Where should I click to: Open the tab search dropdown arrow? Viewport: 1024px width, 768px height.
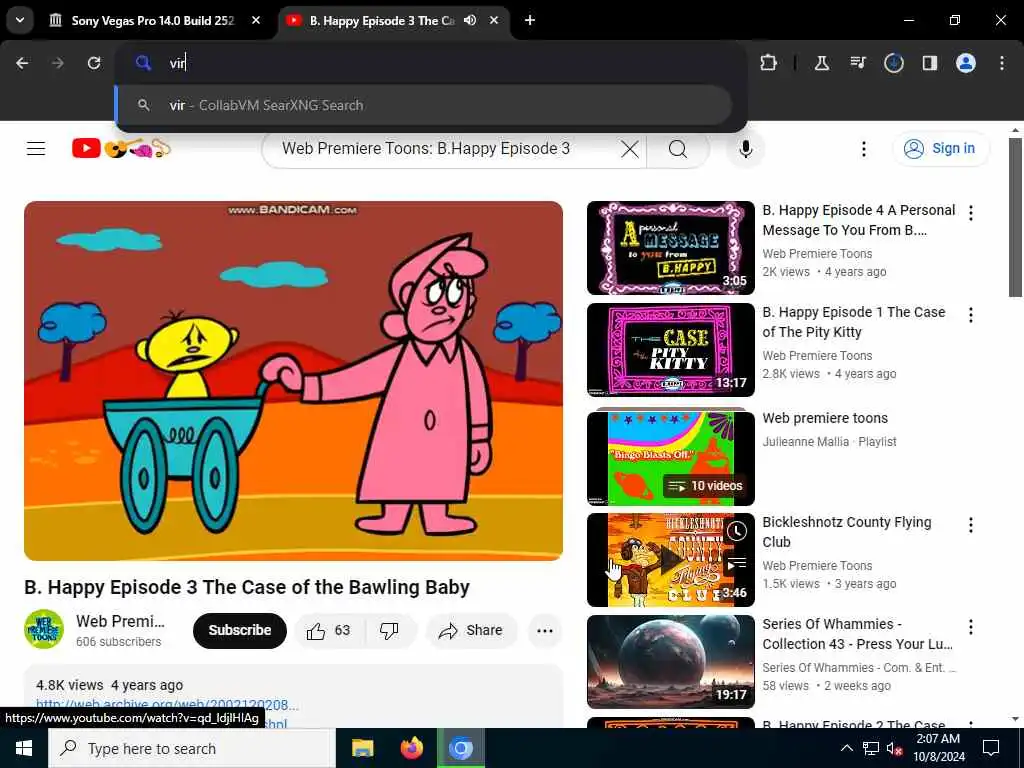(20, 20)
